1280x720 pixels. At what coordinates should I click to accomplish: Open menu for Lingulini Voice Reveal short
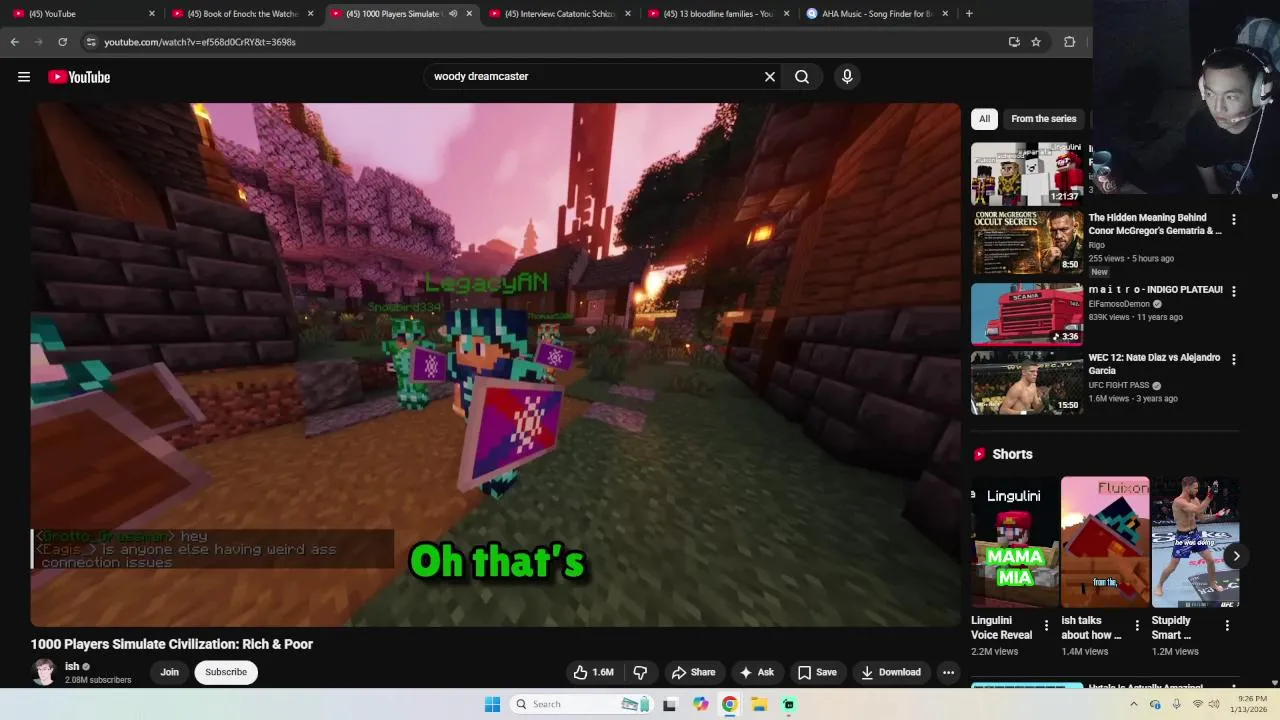1046,626
